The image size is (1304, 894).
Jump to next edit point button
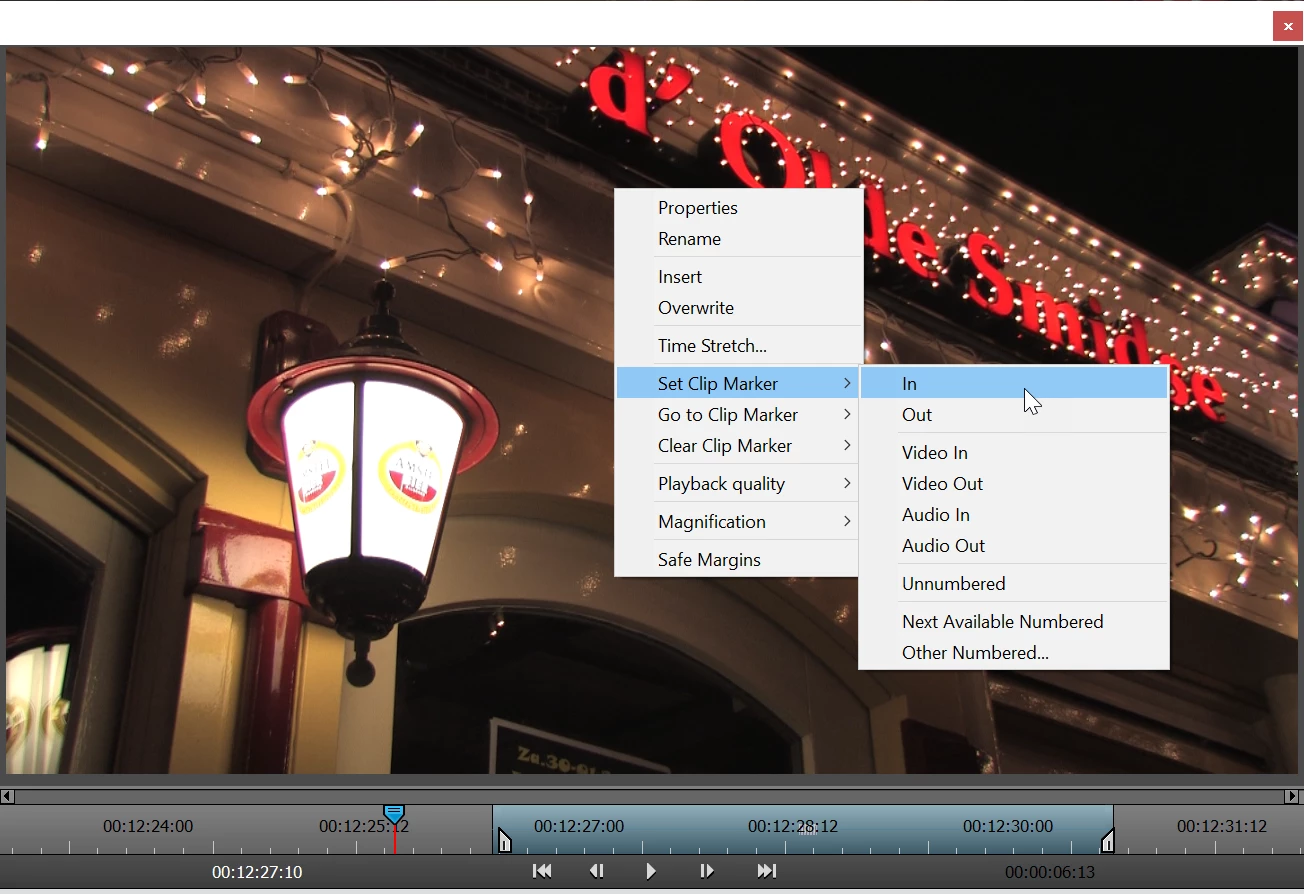[x=766, y=871]
